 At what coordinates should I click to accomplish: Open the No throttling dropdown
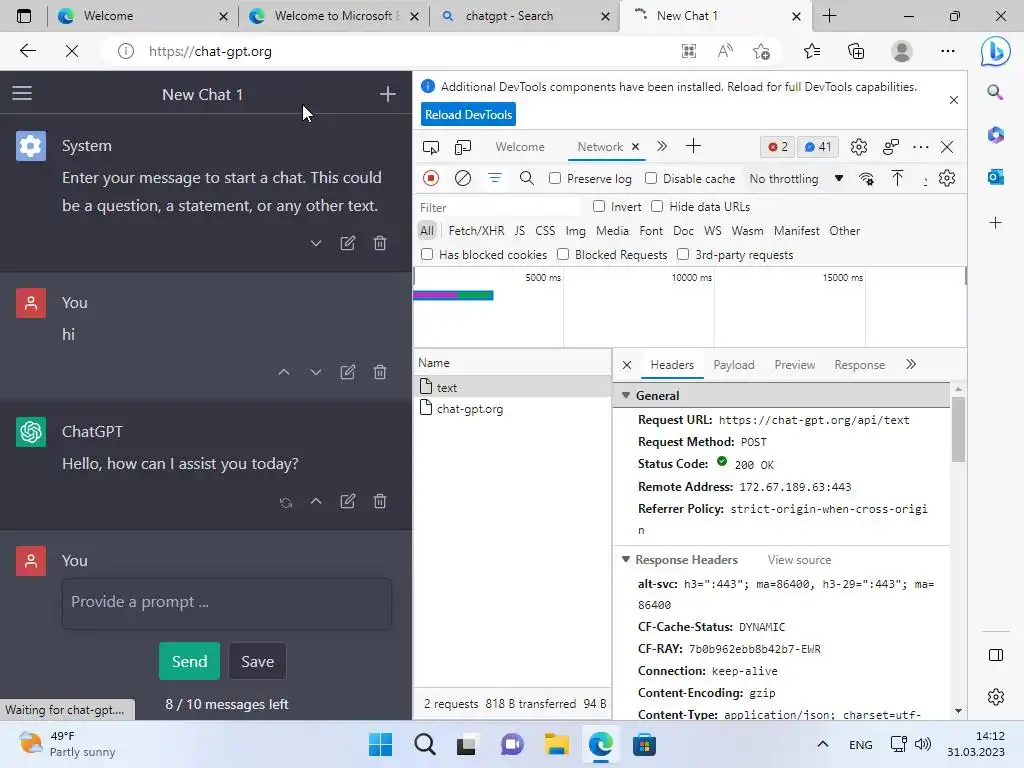click(x=796, y=179)
